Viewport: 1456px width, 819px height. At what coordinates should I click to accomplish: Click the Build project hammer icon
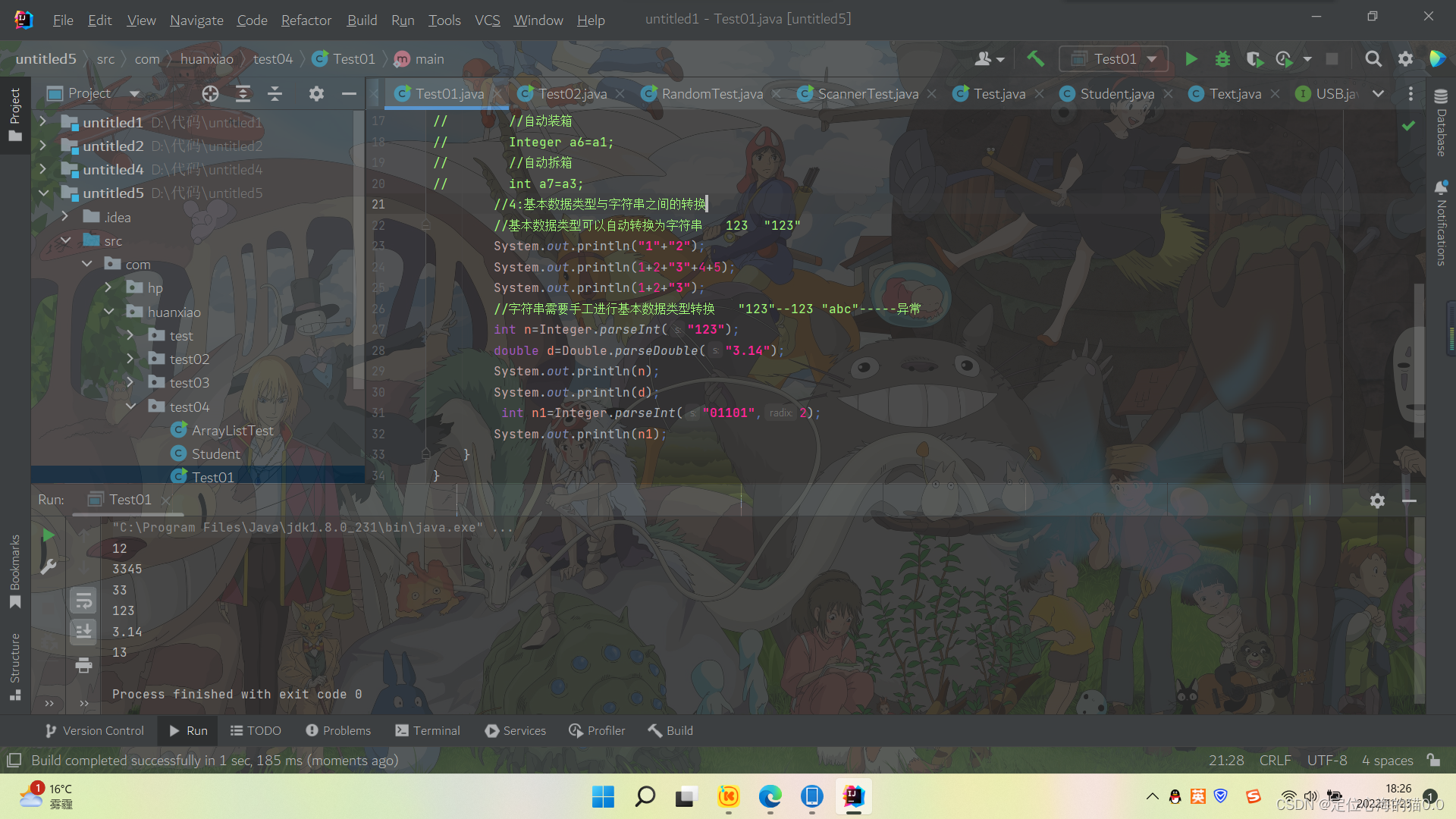(1035, 59)
